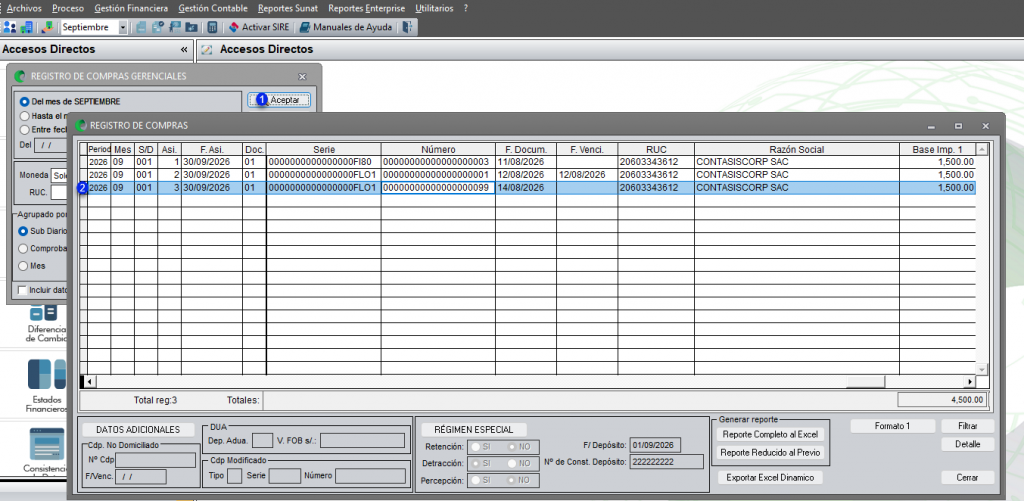Click the Formato 1 button
The width and height of the screenshot is (1024, 501).
tap(892, 426)
